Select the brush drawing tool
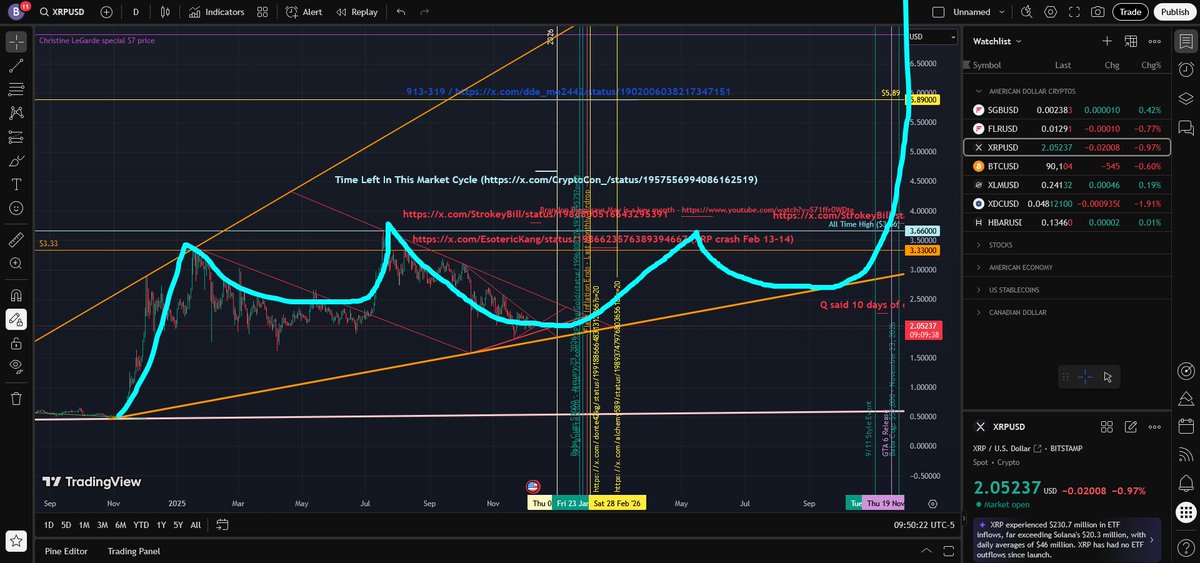This screenshot has width=1200, height=563. [x=16, y=161]
